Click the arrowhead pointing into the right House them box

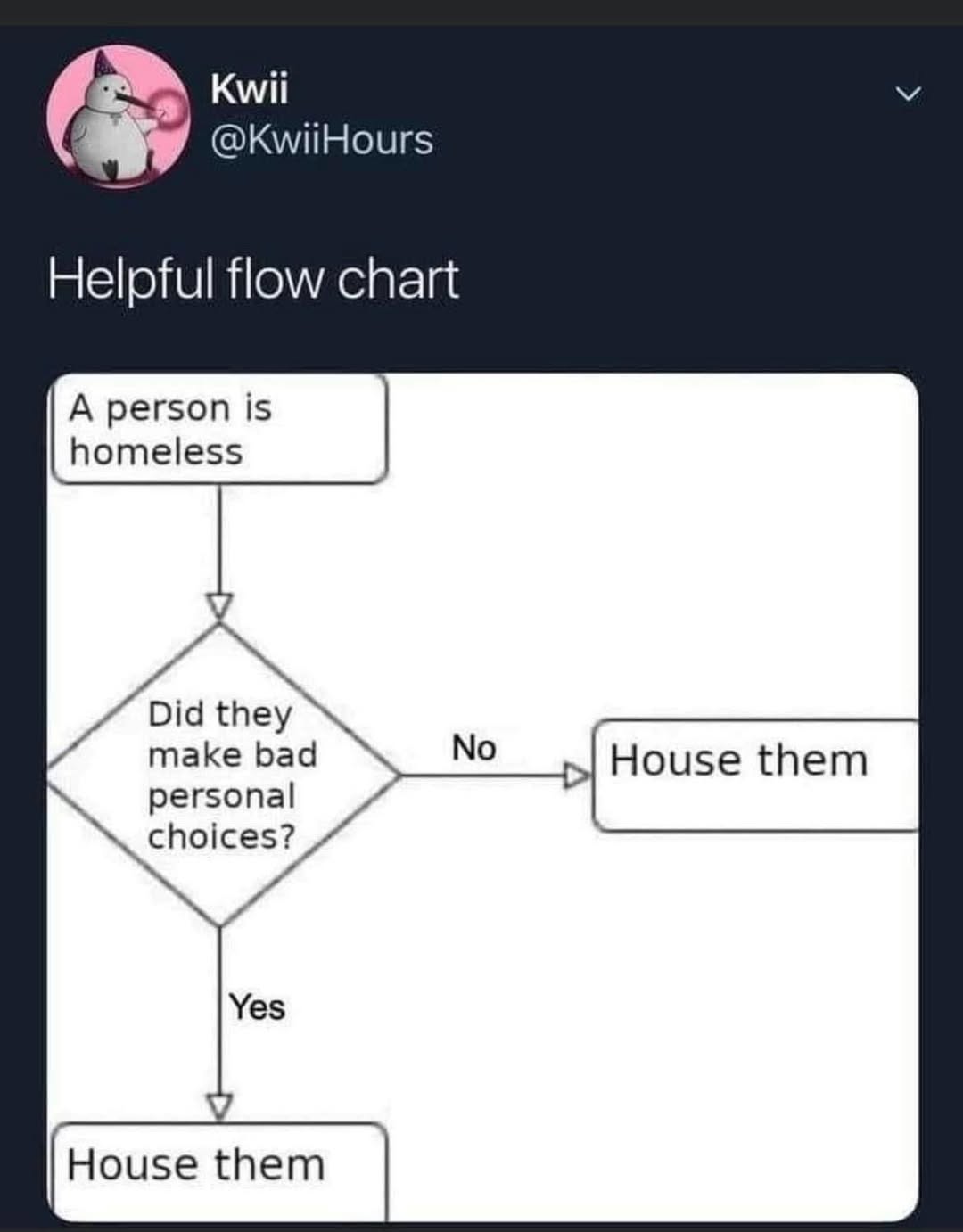point(578,774)
